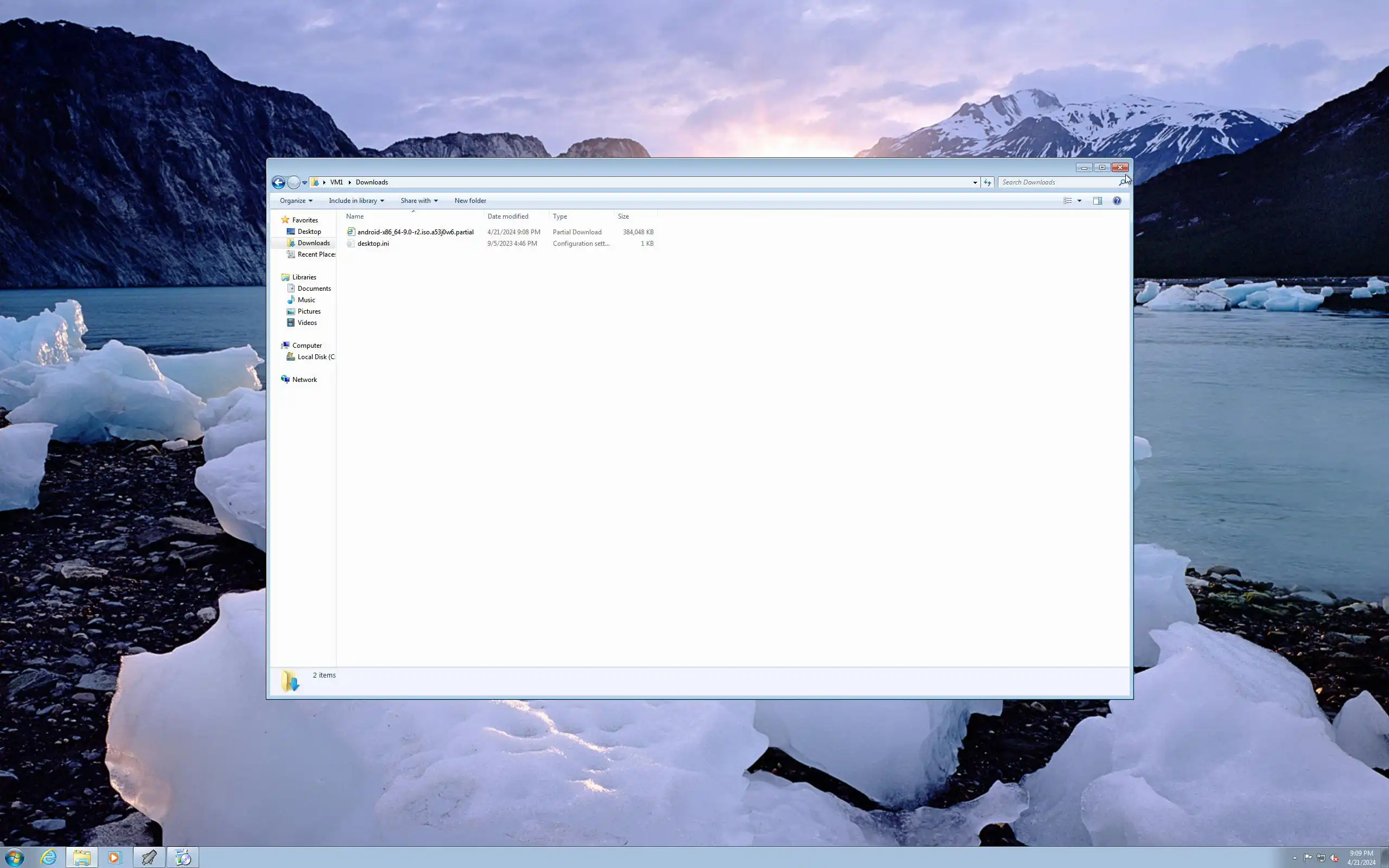Open the Help question mark icon

[1117, 201]
